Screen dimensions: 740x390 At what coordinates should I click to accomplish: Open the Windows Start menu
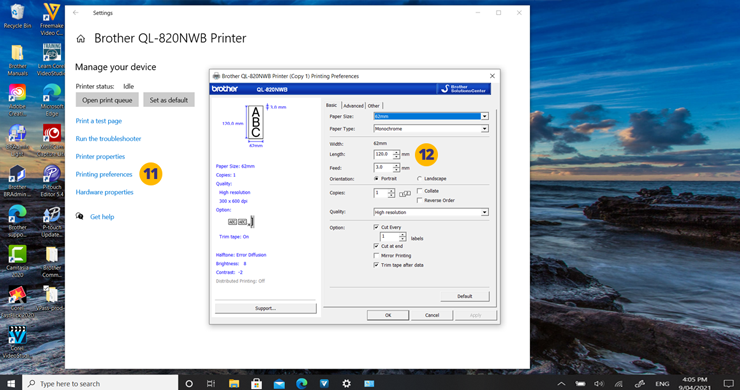point(10,383)
